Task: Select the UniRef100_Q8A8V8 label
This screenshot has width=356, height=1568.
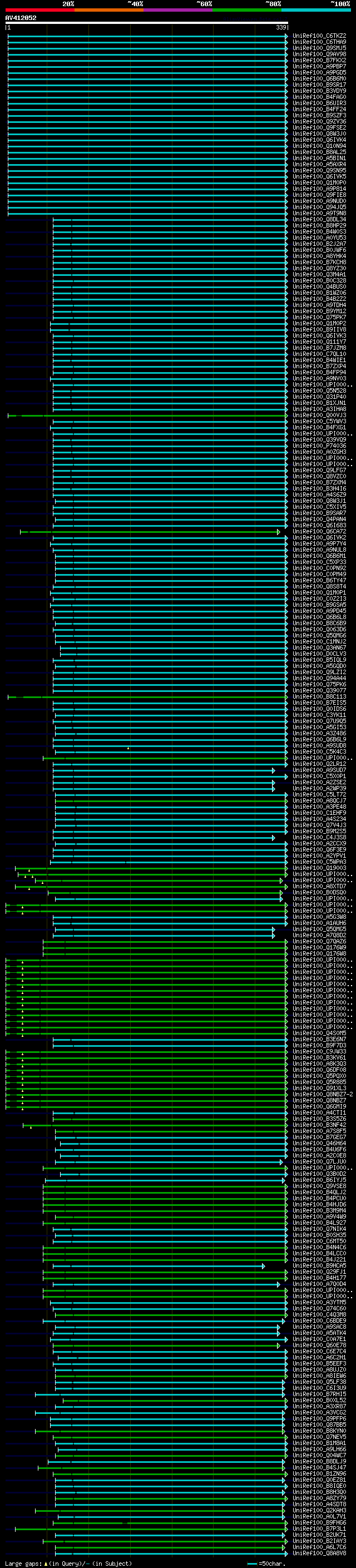Action: tap(319, 1554)
